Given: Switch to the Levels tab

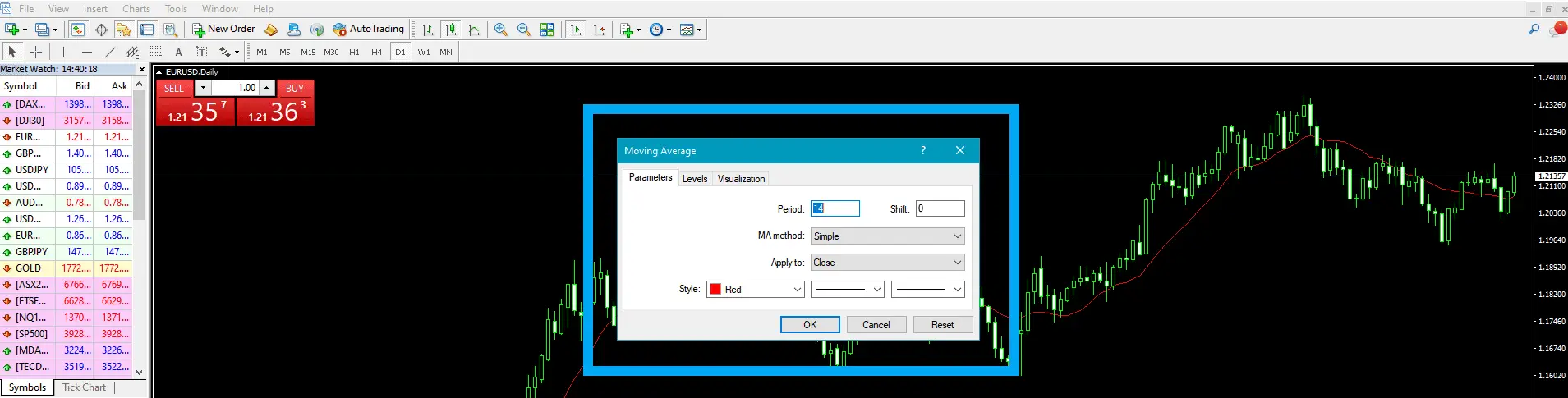Looking at the screenshot, I should pyautogui.click(x=695, y=179).
